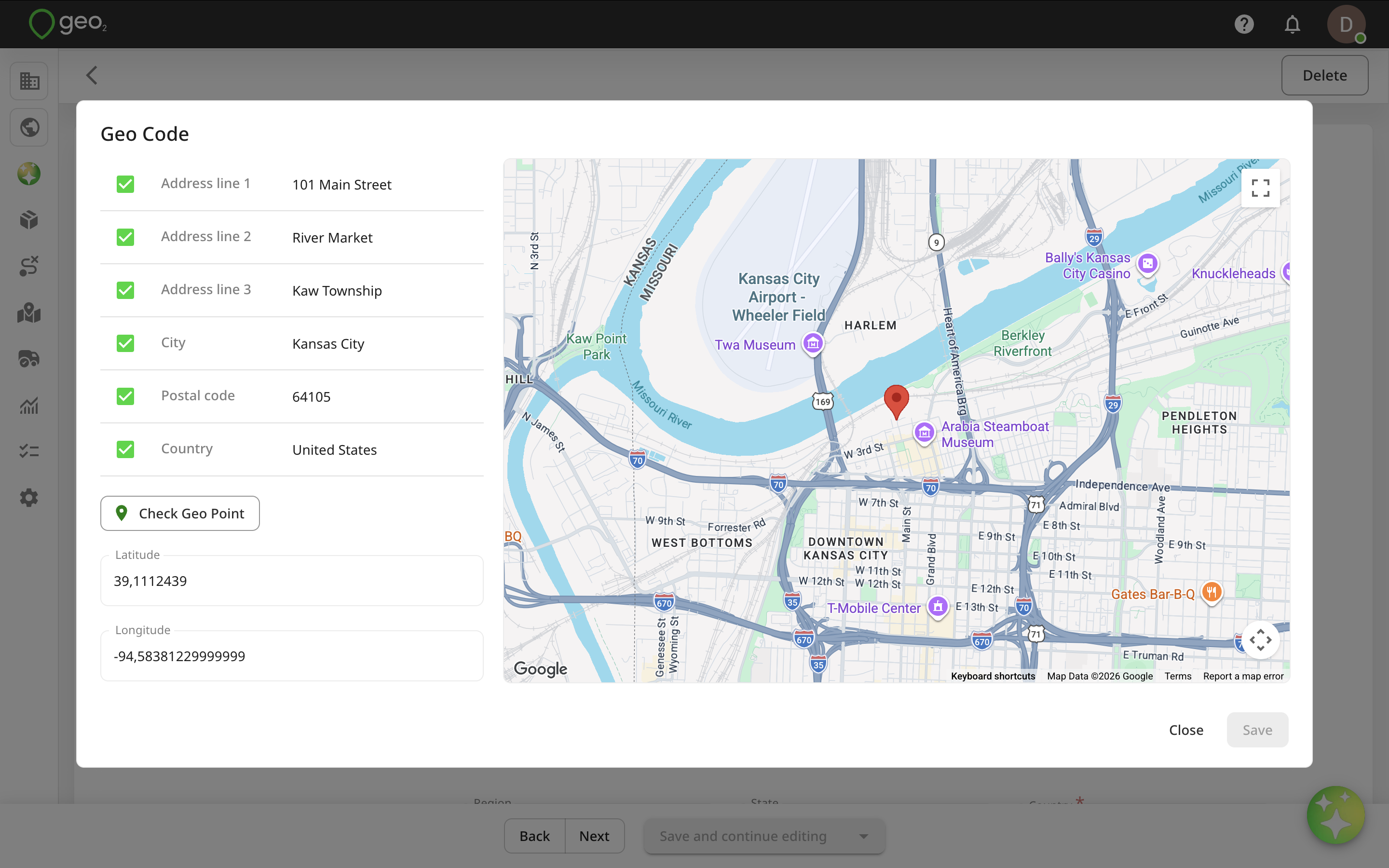Viewport: 1389px width, 868px height.
Task: Click the Back button
Action: (x=534, y=836)
